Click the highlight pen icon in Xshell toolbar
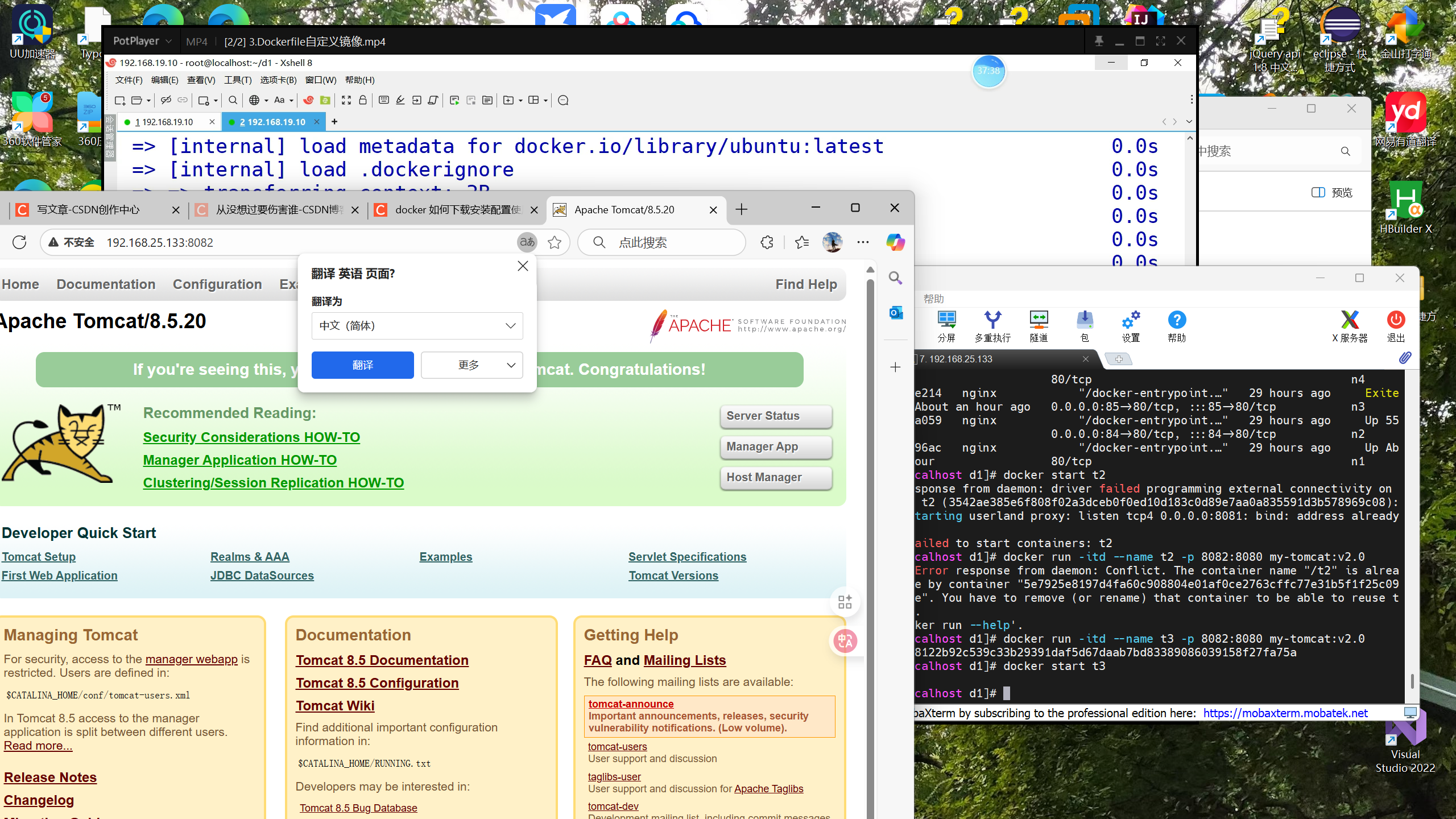The image size is (1456, 819). tap(400, 100)
